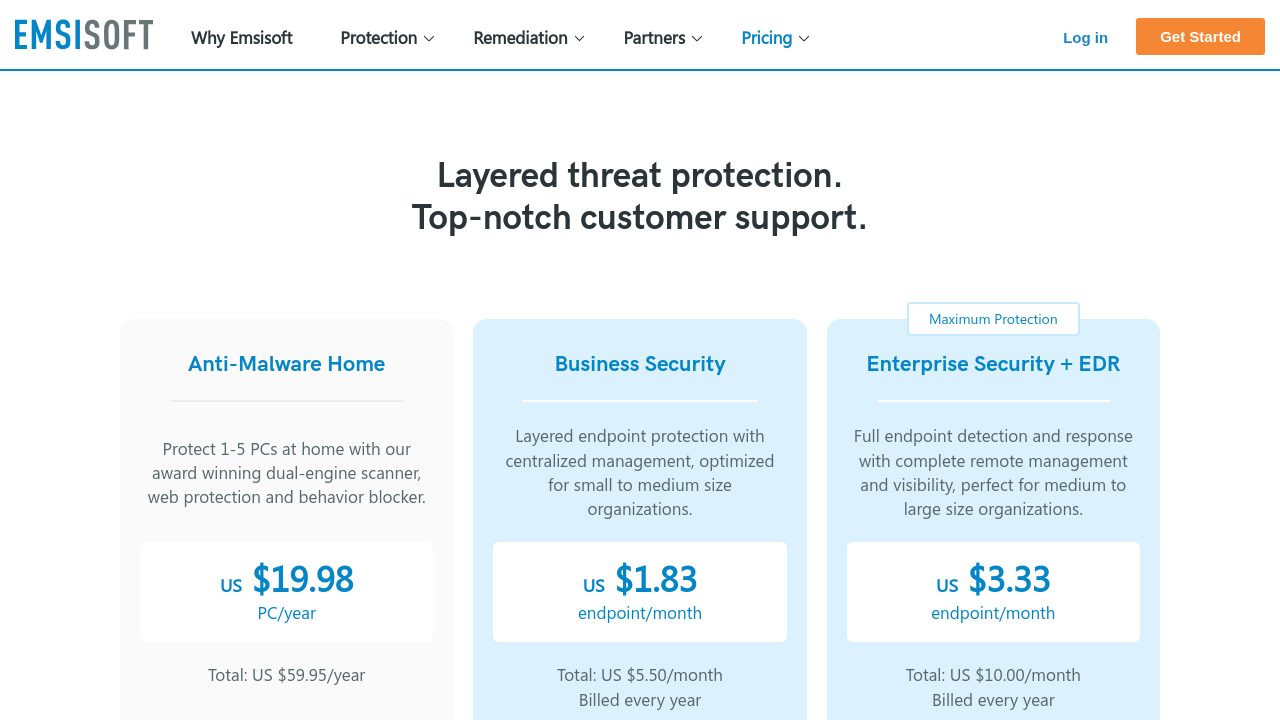This screenshot has width=1280, height=720.
Task: Click the chevron next to Pricing
Action: pos(804,39)
